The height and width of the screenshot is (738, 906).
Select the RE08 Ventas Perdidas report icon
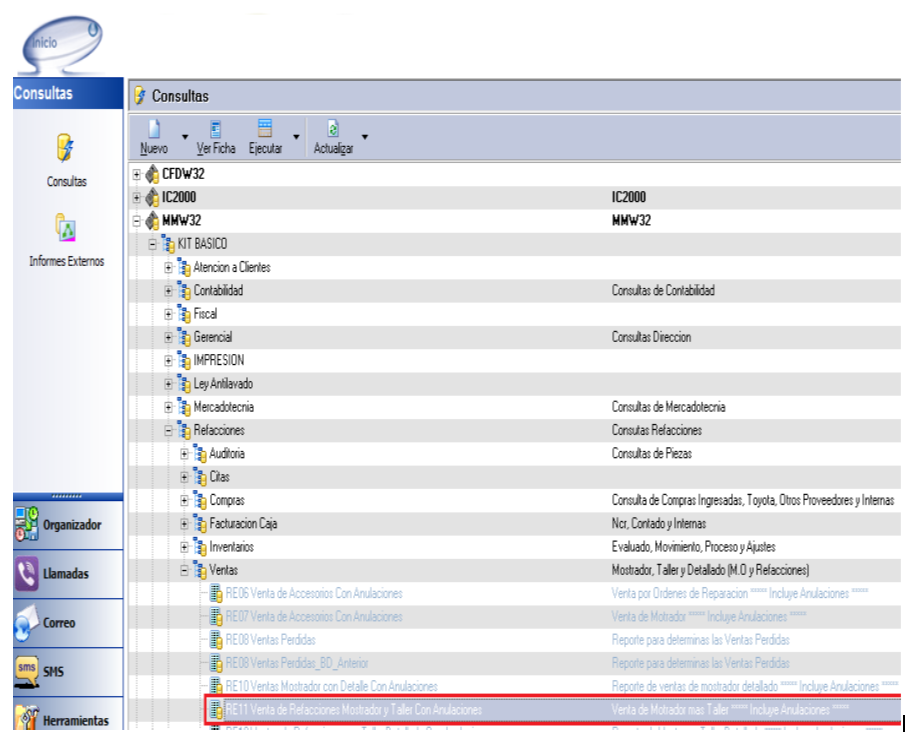(216, 640)
